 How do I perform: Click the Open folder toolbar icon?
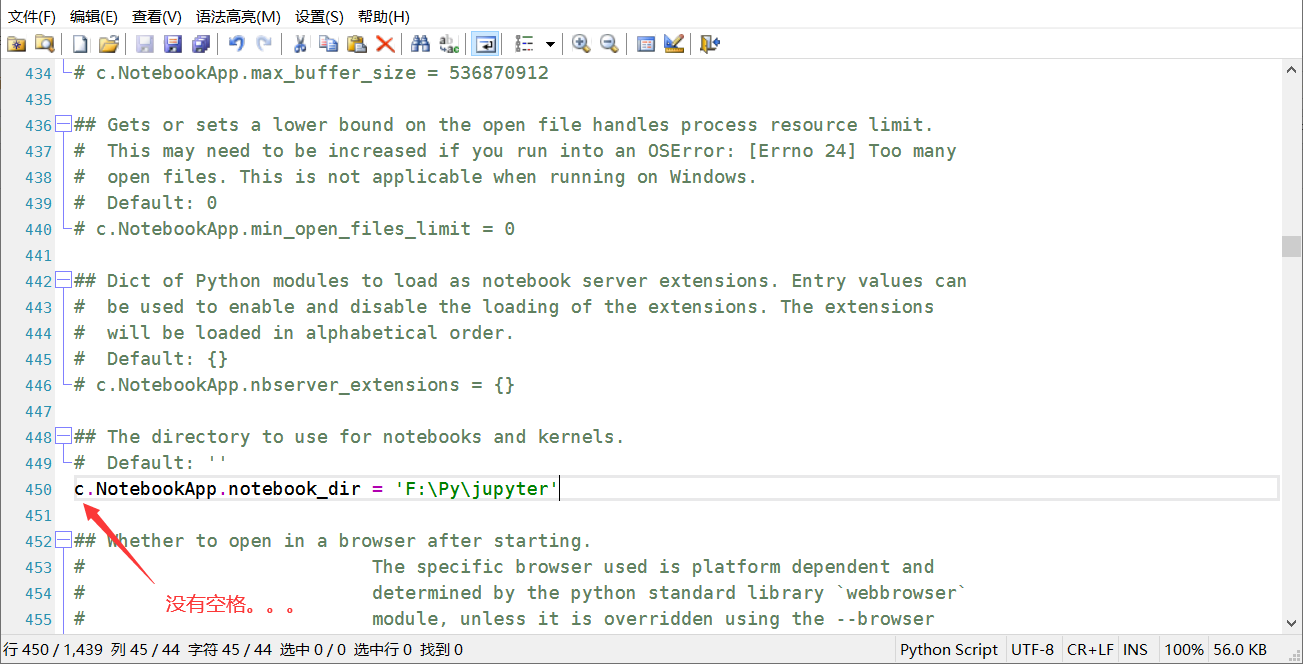point(109,44)
